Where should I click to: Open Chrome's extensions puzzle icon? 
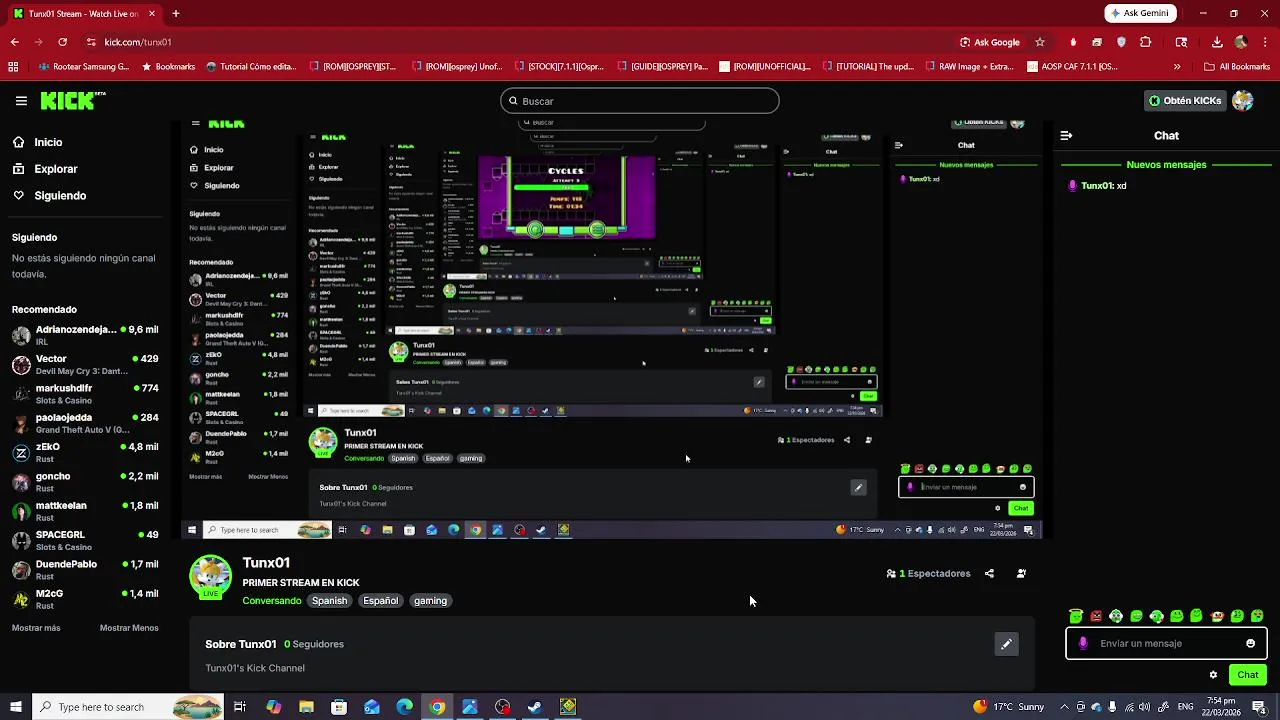point(1146,42)
